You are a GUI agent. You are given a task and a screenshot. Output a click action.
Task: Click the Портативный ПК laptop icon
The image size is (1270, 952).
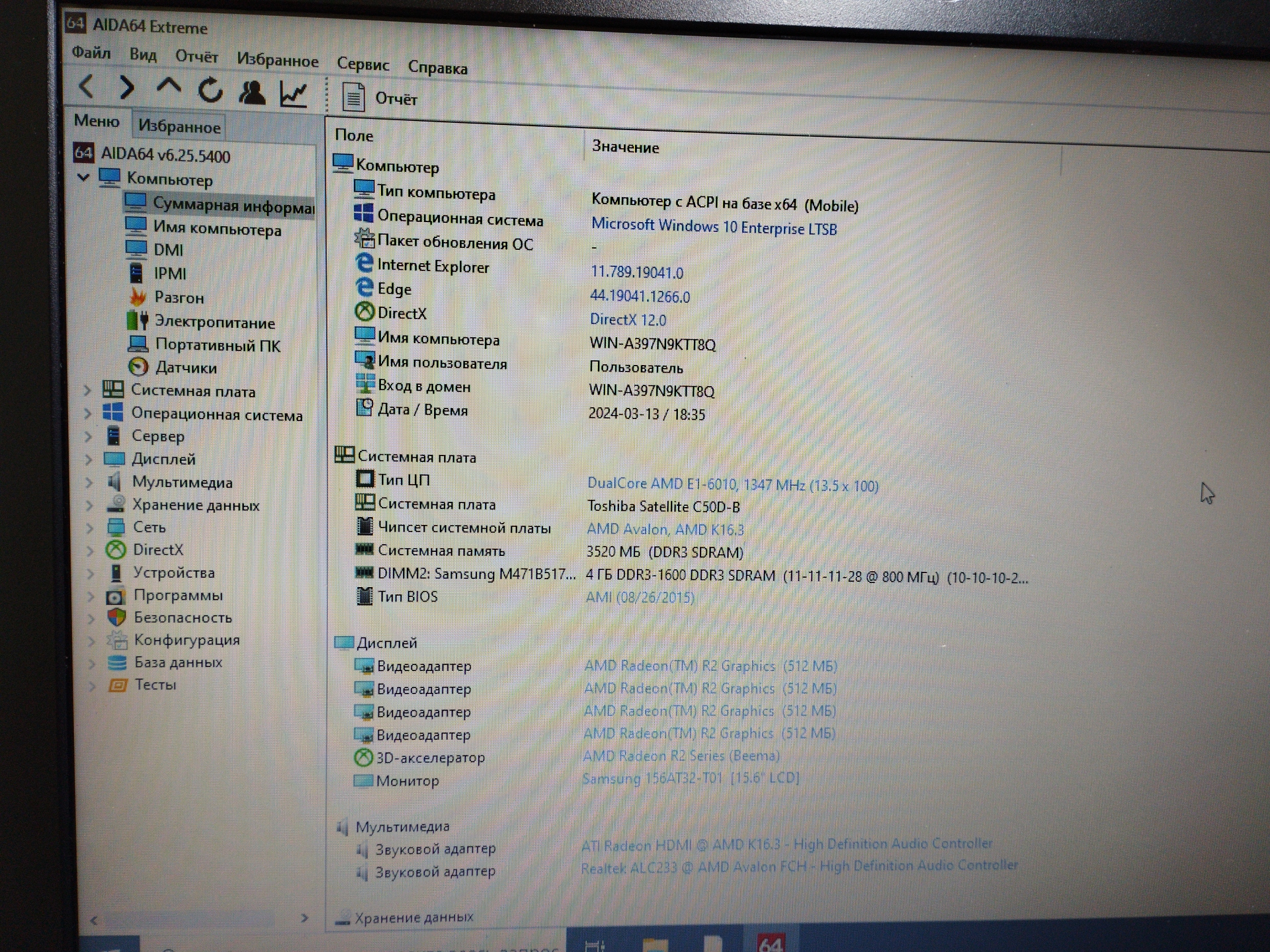[138, 344]
